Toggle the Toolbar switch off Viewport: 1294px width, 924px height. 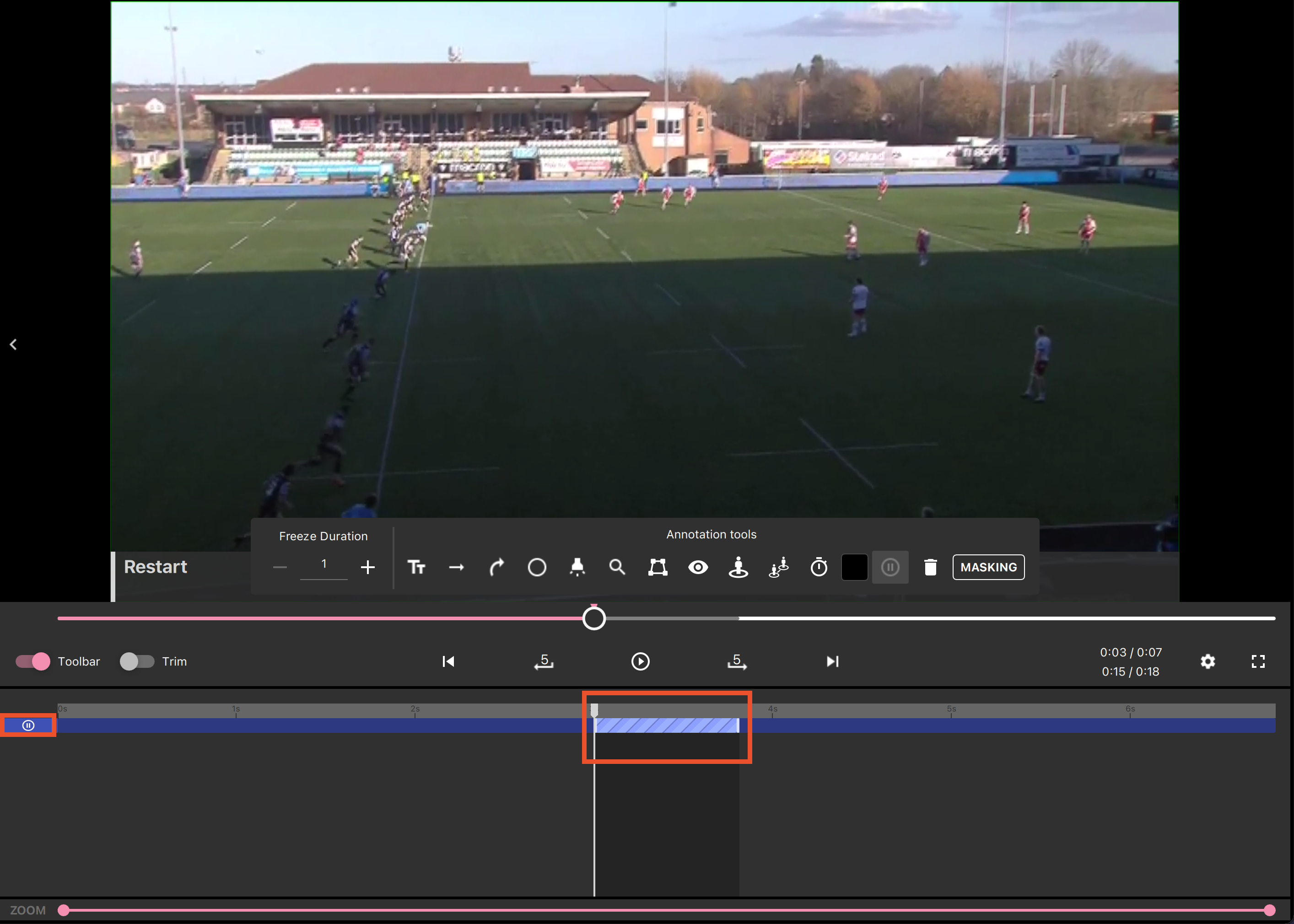click(x=33, y=661)
